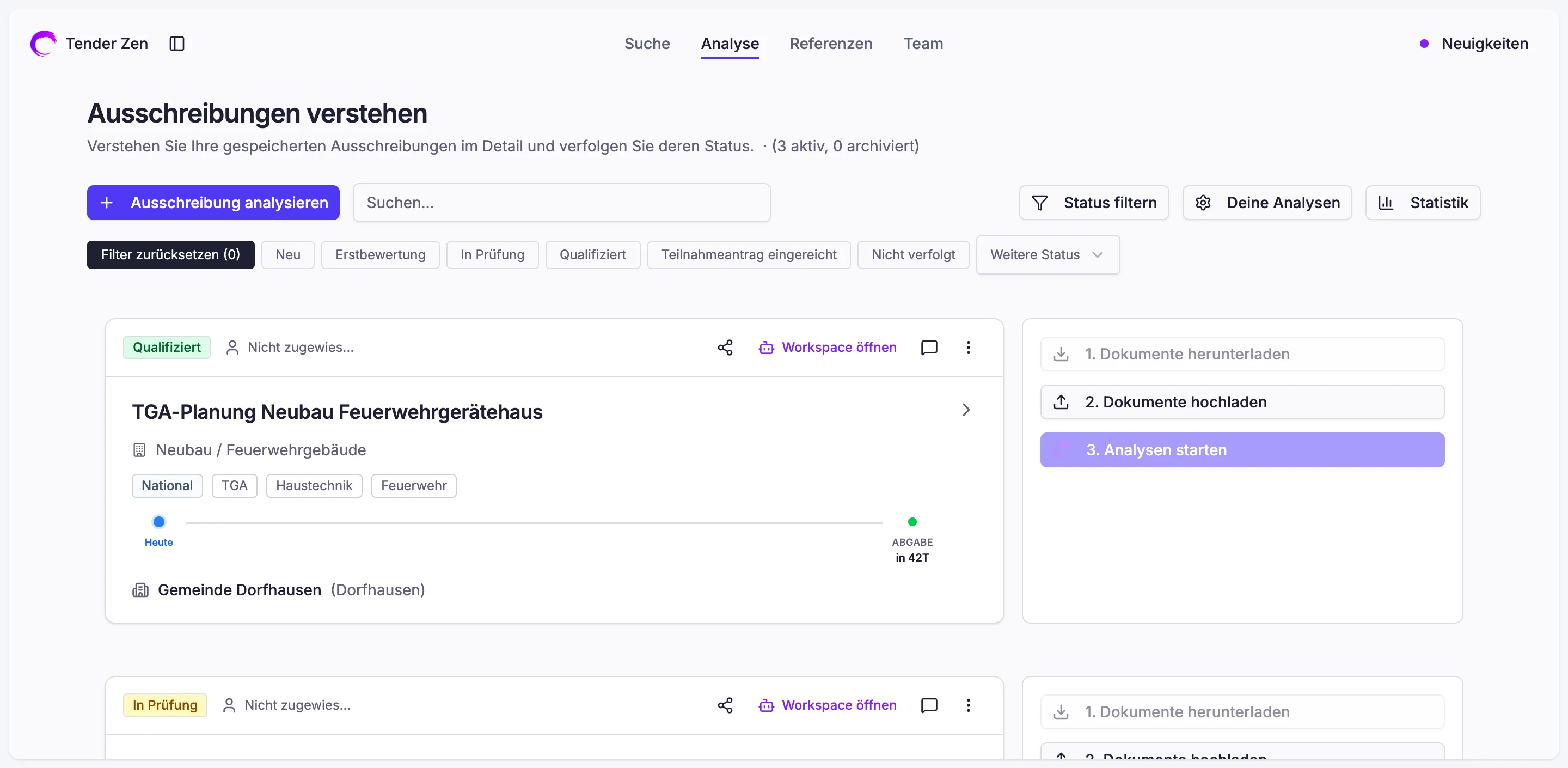Viewport: 1568px width, 768px height.
Task: Switch to the Suche tab
Action: pyautogui.click(x=647, y=44)
